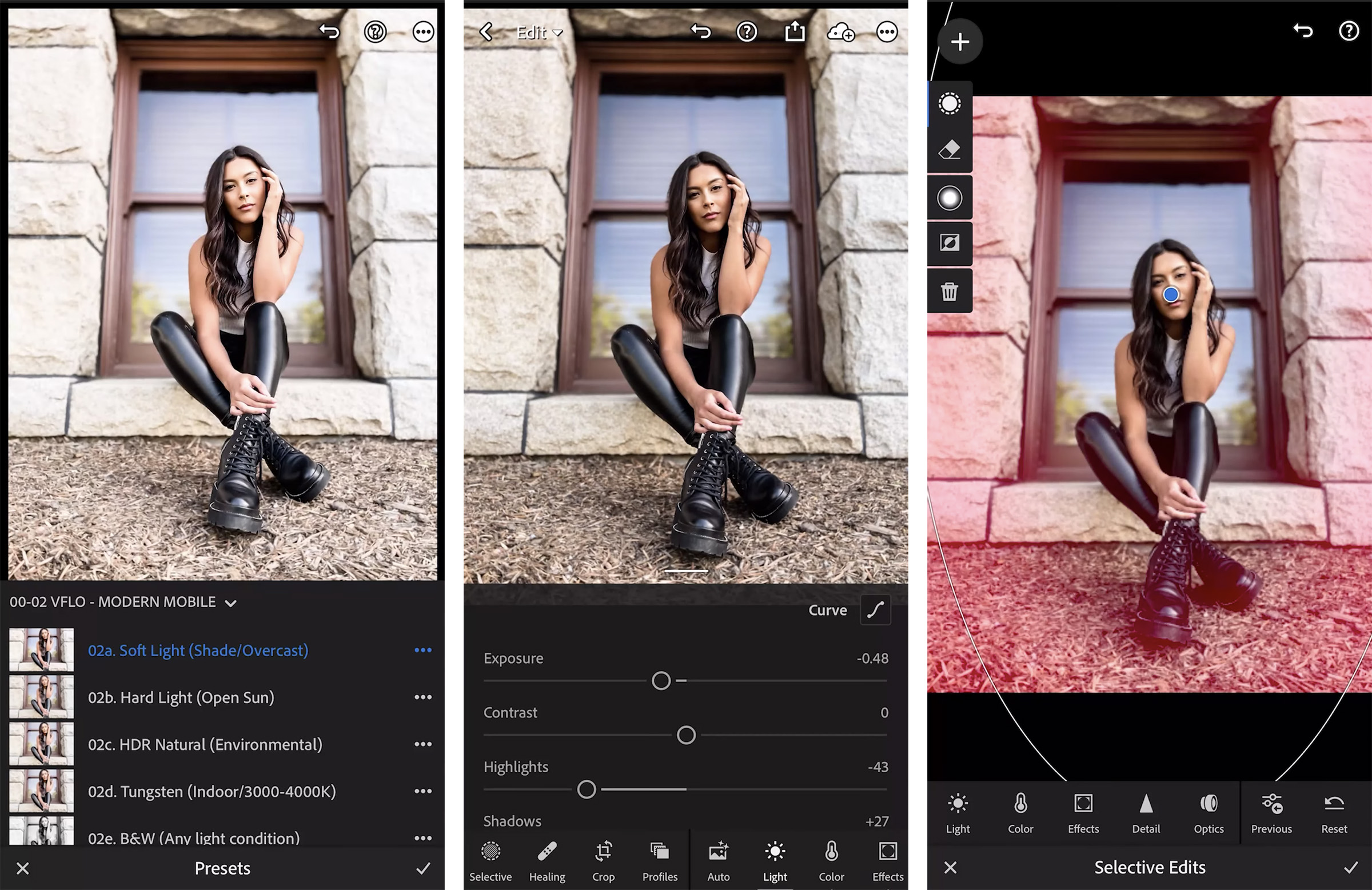The width and height of the screenshot is (1372, 890).
Task: Select the radial gradient mask tool
Action: [950, 197]
